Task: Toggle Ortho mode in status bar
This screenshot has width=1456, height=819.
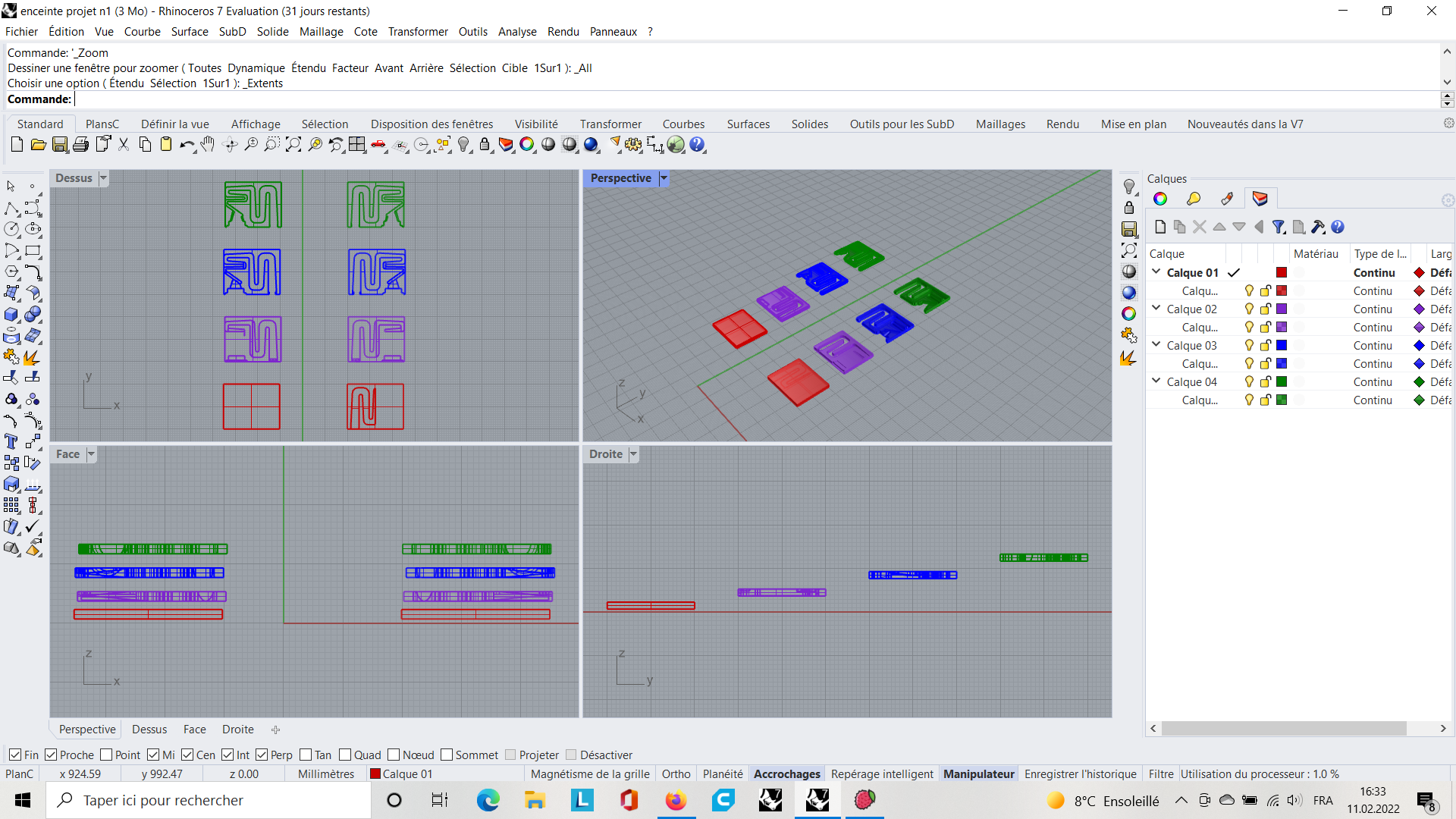Action: click(x=676, y=773)
